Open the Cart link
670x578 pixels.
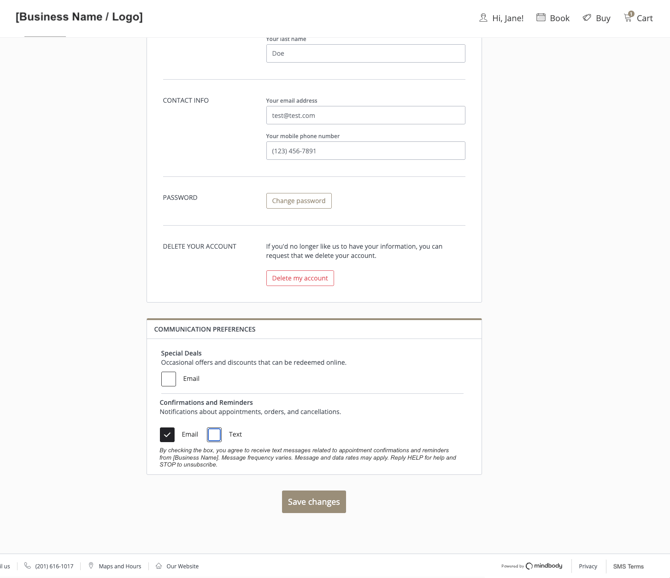(638, 17)
